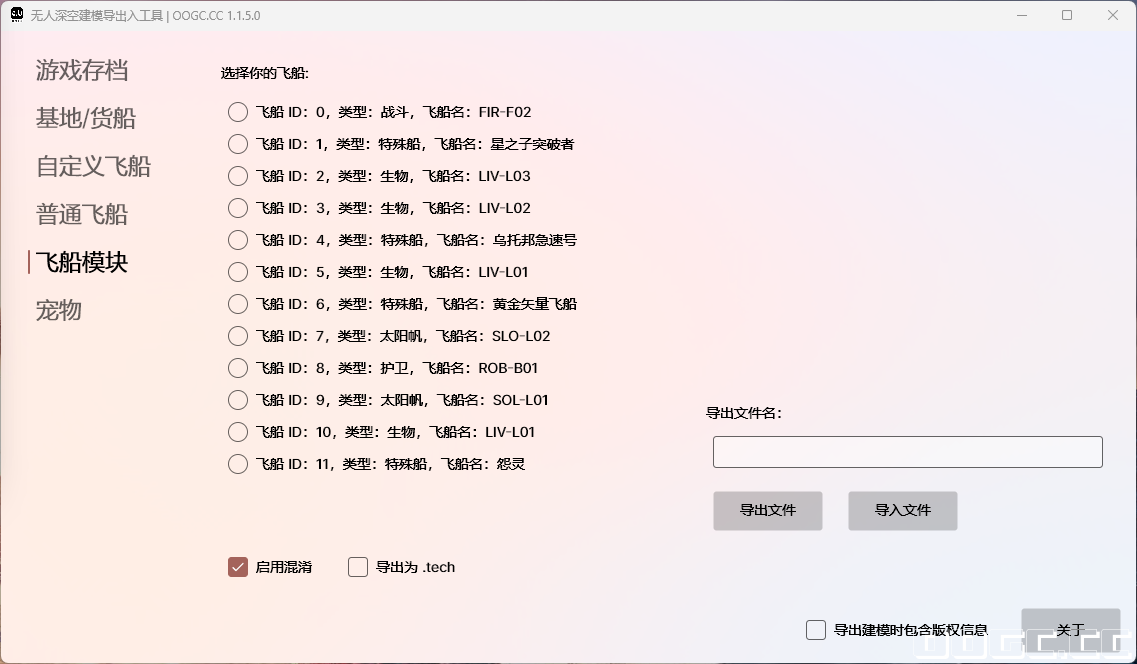Open the 关于 dialog
This screenshot has width=1137, height=664.
[x=1070, y=630]
